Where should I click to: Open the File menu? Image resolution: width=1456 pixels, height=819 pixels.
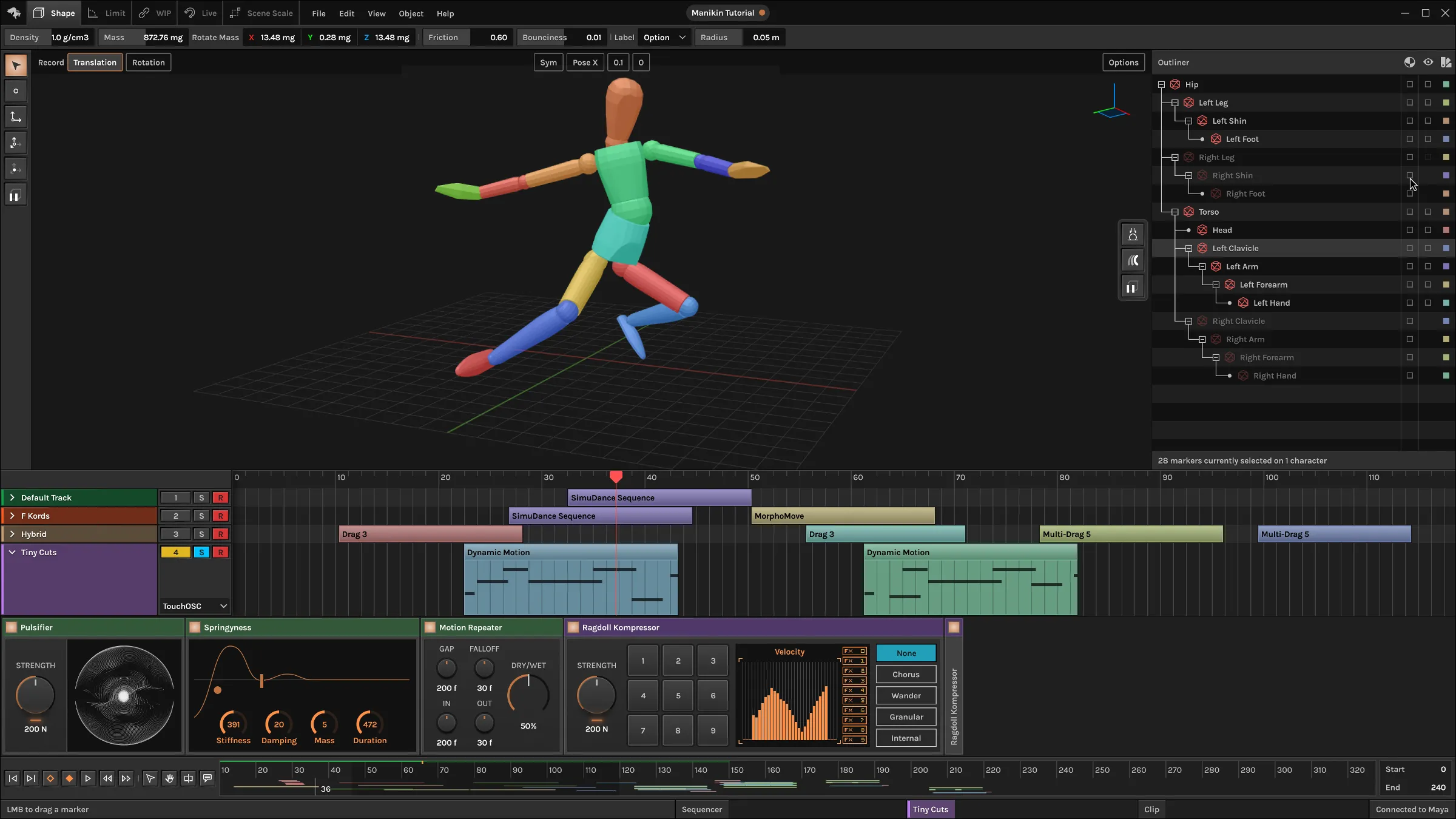click(318, 13)
